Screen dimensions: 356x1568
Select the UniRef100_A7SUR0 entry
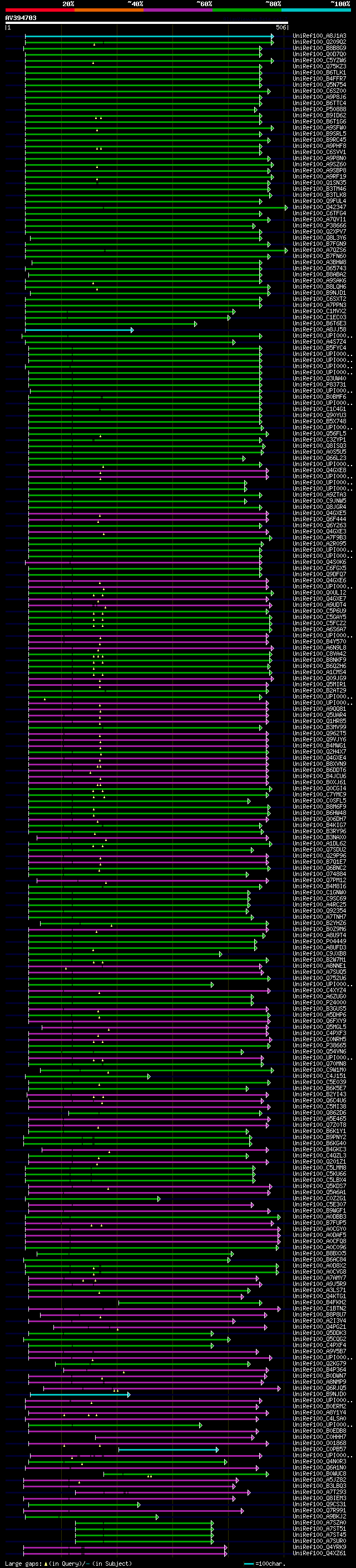pyautogui.click(x=319, y=1541)
